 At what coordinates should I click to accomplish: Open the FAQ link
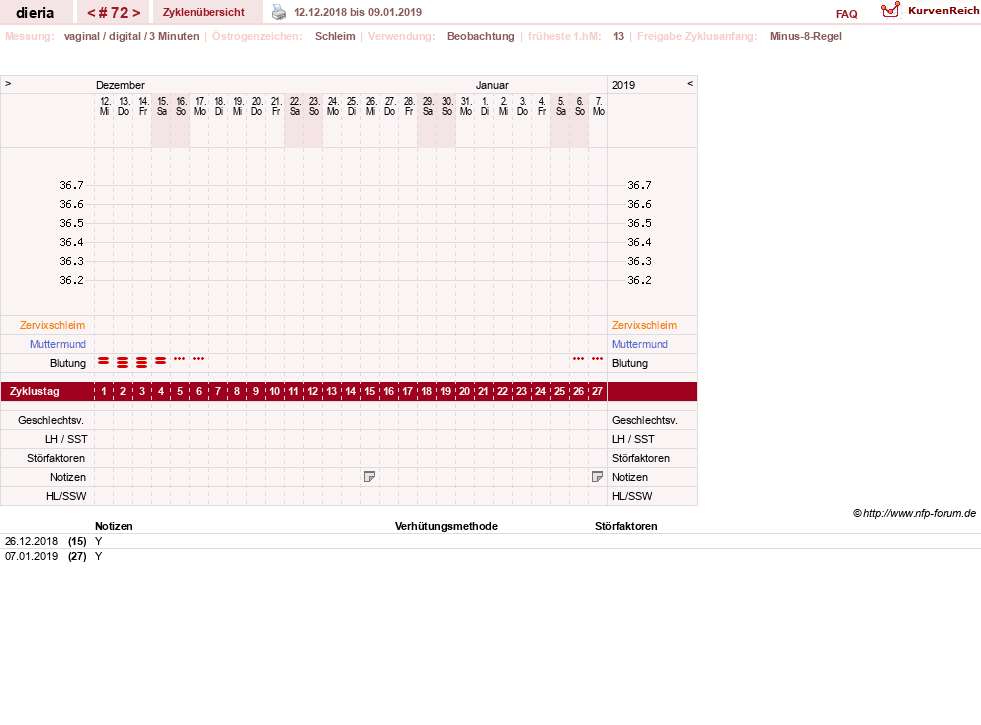(x=846, y=14)
